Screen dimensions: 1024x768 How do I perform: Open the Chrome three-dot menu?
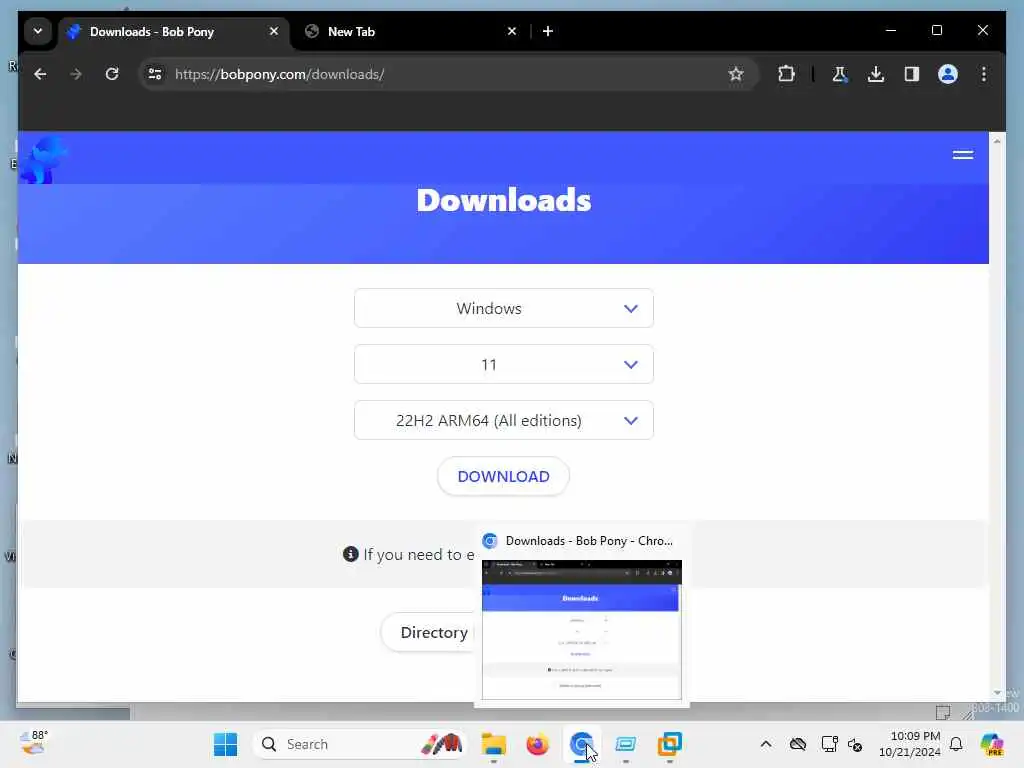(x=984, y=74)
